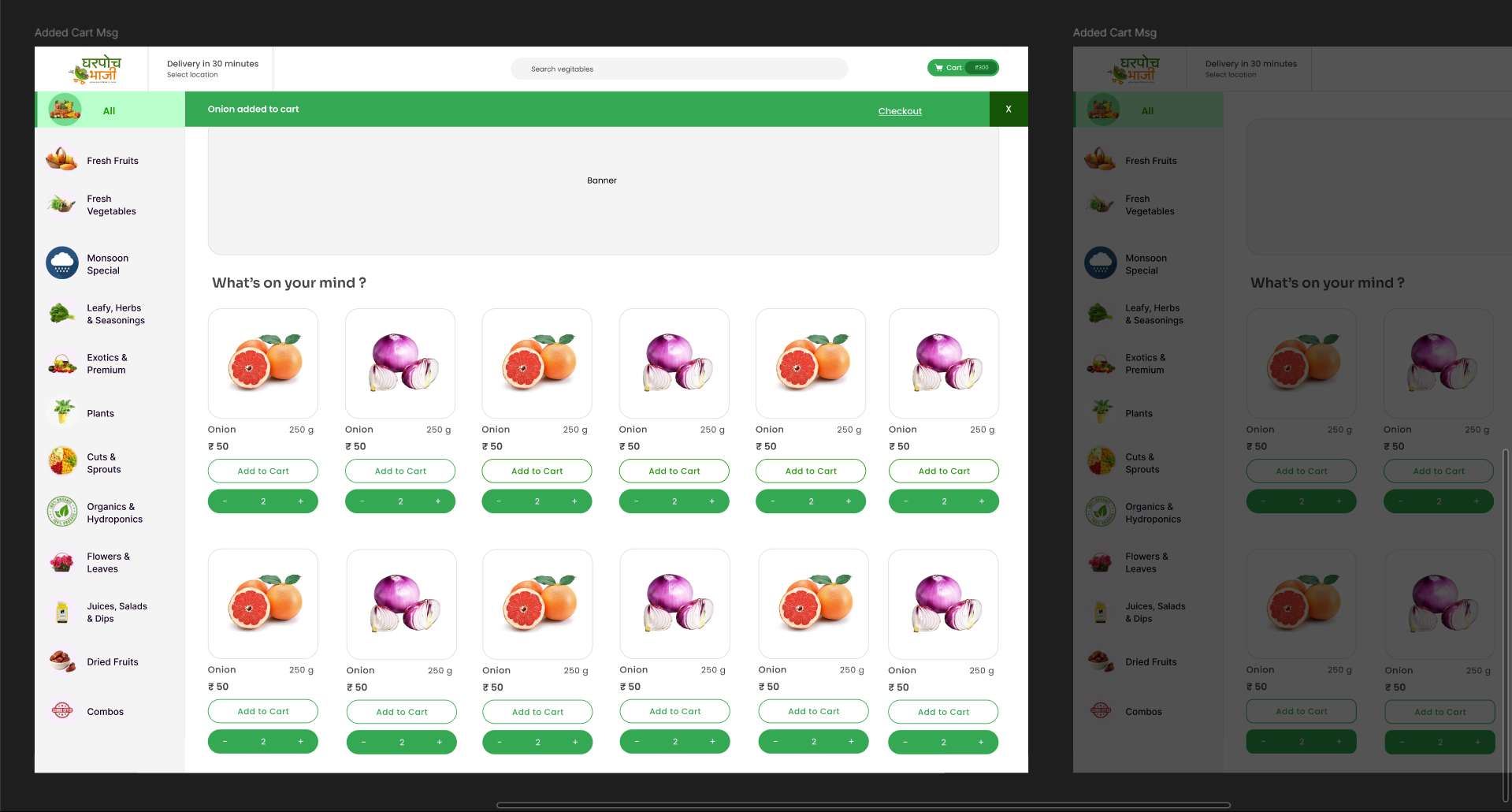Screen dimensions: 1512x812
Task: Click the Search vegetables field
Action: click(679, 69)
